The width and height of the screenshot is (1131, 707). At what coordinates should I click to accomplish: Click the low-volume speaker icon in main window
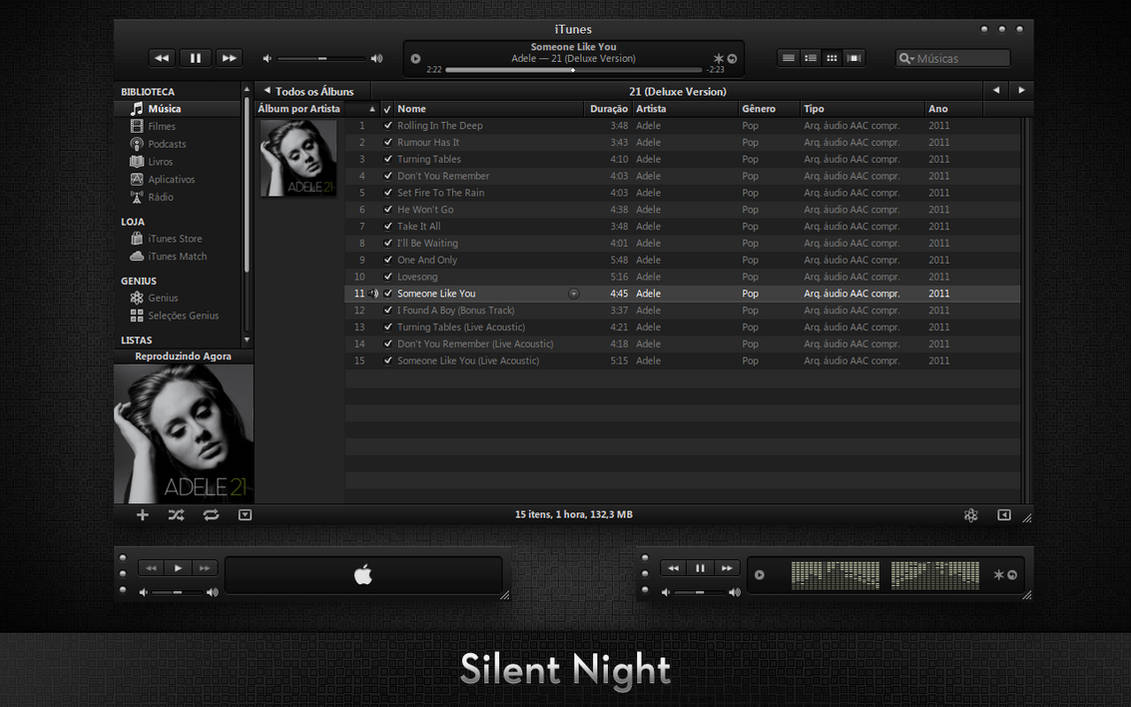(x=267, y=58)
